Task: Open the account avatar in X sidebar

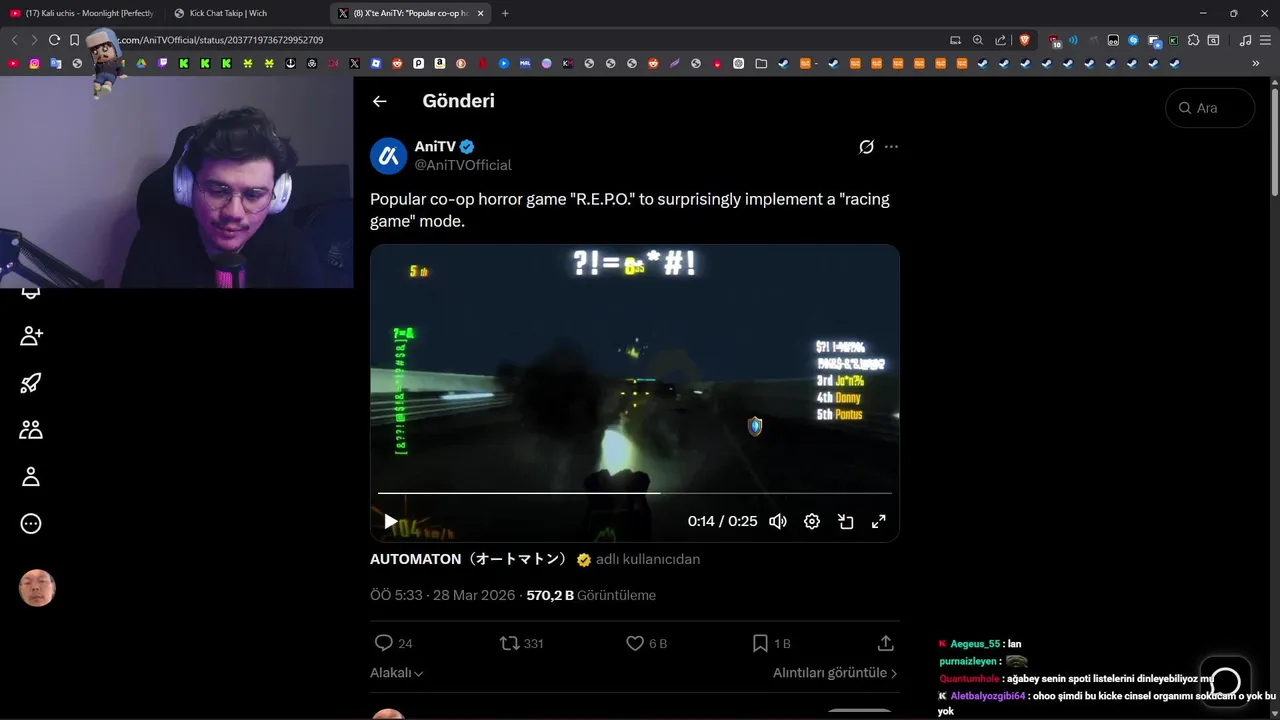Action: point(37,589)
